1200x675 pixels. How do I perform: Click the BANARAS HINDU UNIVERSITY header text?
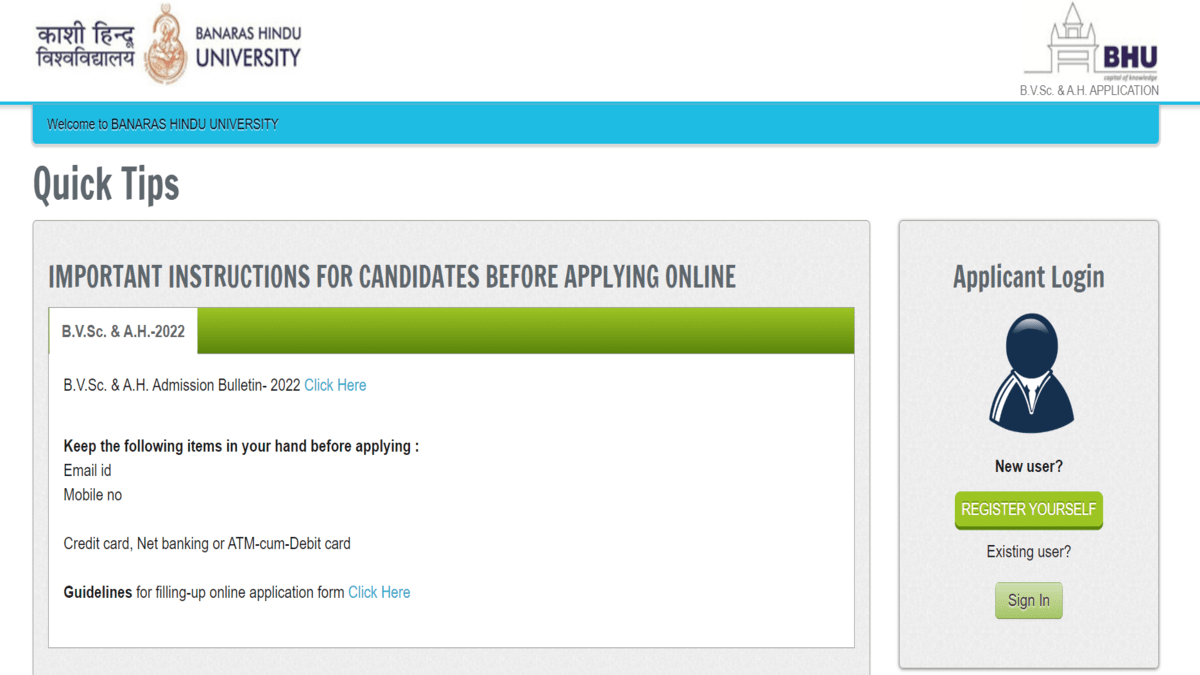point(248,46)
